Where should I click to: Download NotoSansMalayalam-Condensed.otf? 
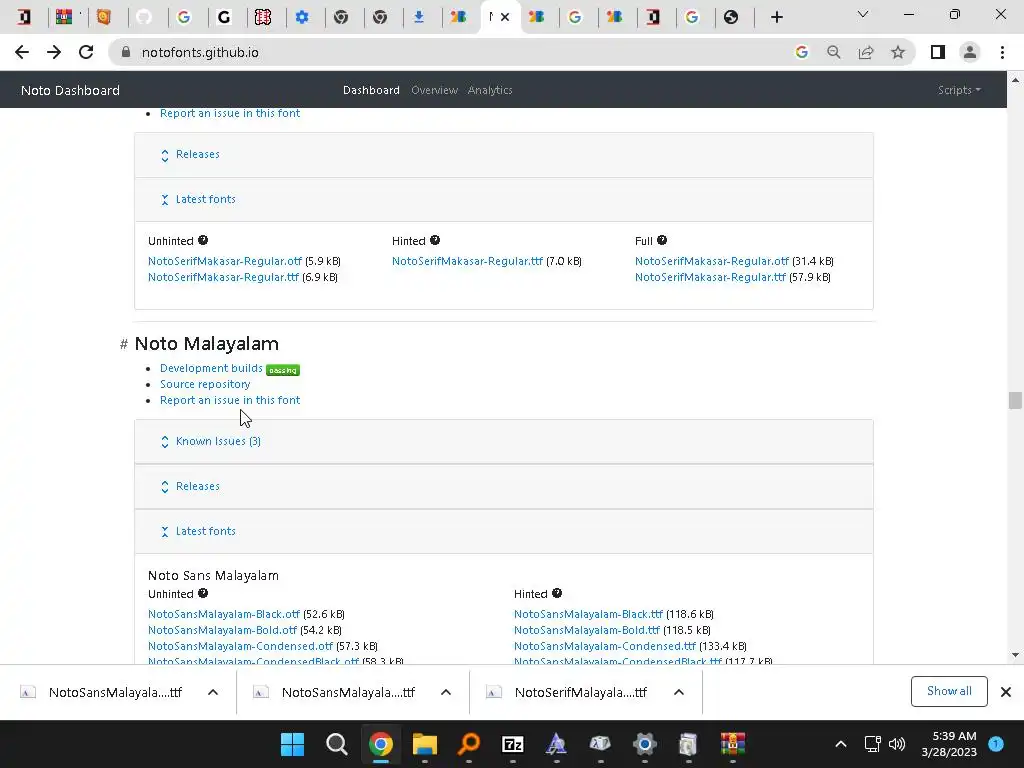coord(240,647)
